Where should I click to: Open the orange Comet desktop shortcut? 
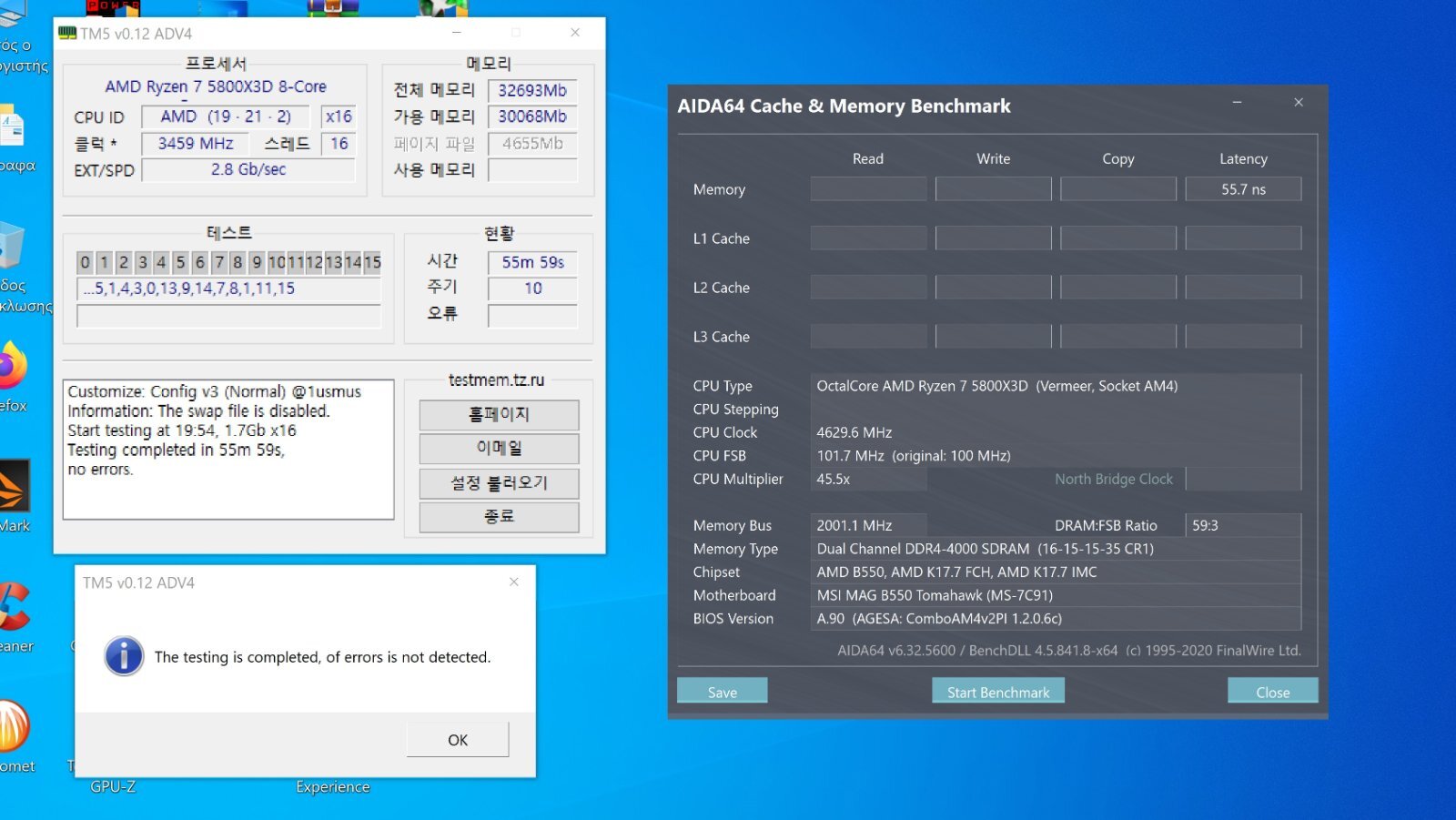coord(14,726)
